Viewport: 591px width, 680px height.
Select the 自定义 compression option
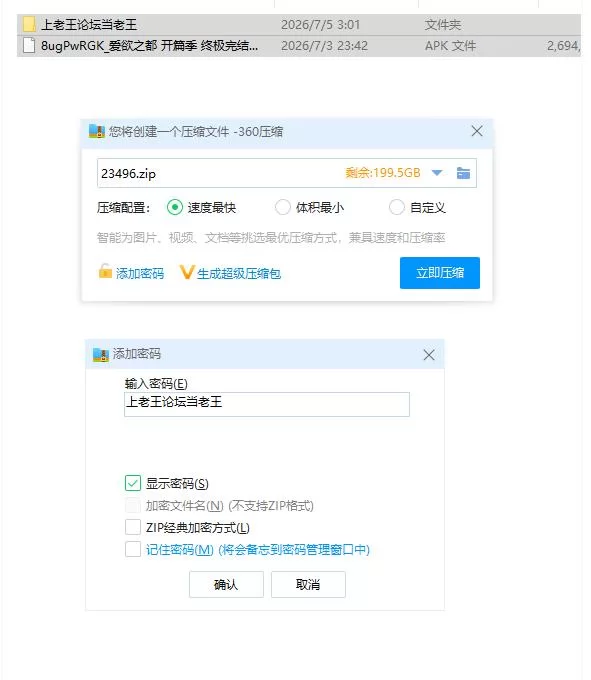(397, 207)
